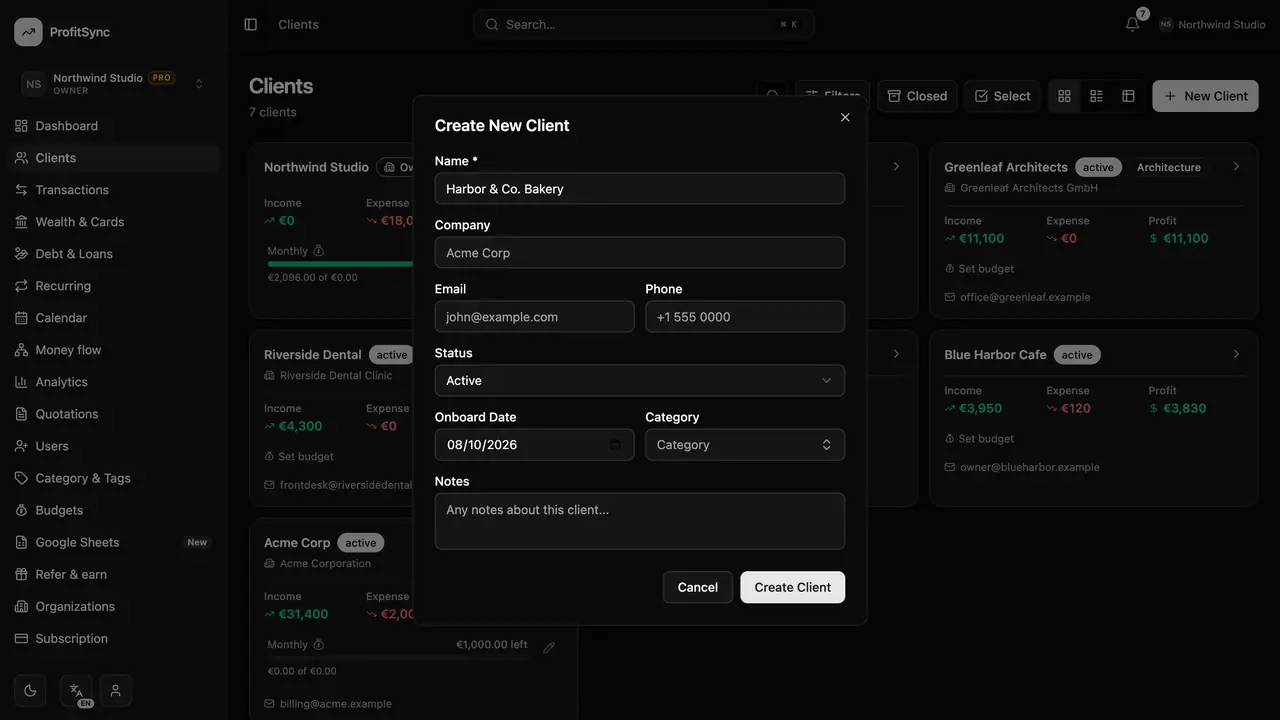
Task: Open Google Sheets integration
Action: point(114,542)
